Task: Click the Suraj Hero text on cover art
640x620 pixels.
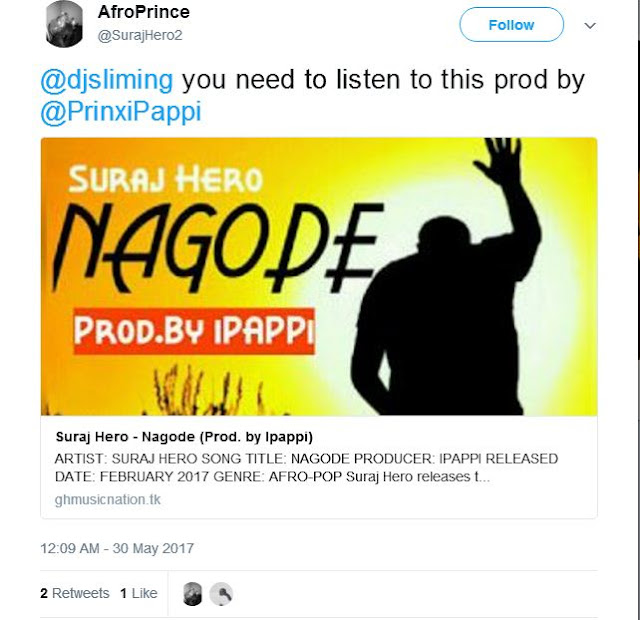Action: click(x=166, y=179)
